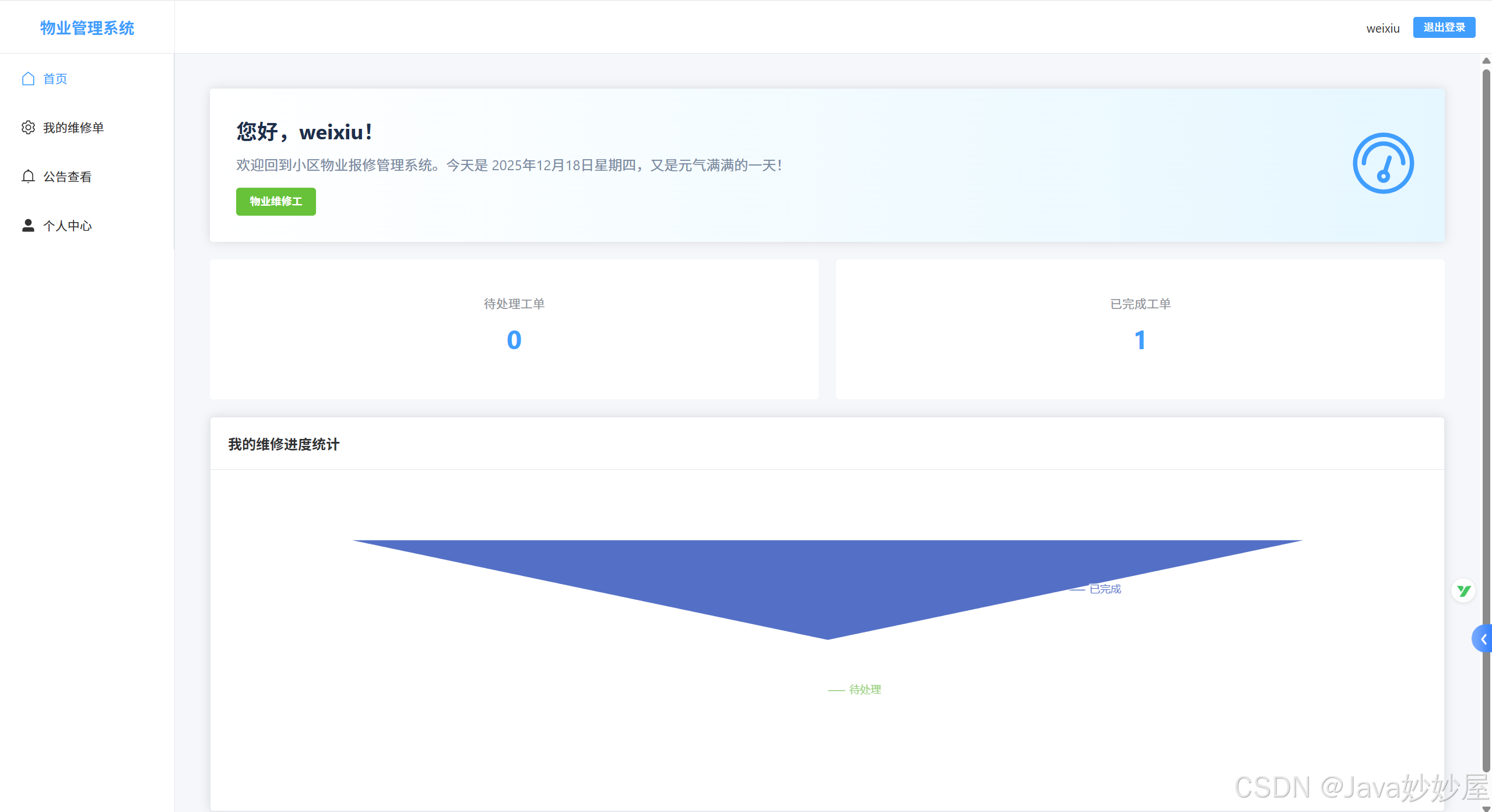Click the 物业管理系统 logo title
The height and width of the screenshot is (812, 1492).
(87, 27)
